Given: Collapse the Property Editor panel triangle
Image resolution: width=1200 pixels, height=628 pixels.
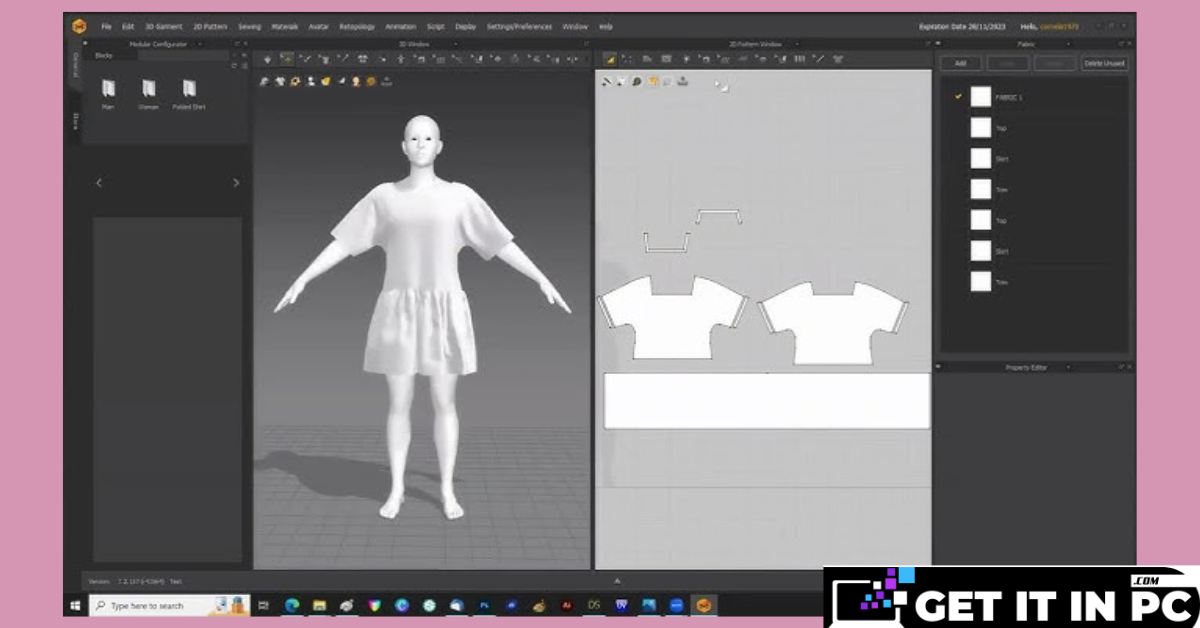Looking at the screenshot, I should (939, 367).
